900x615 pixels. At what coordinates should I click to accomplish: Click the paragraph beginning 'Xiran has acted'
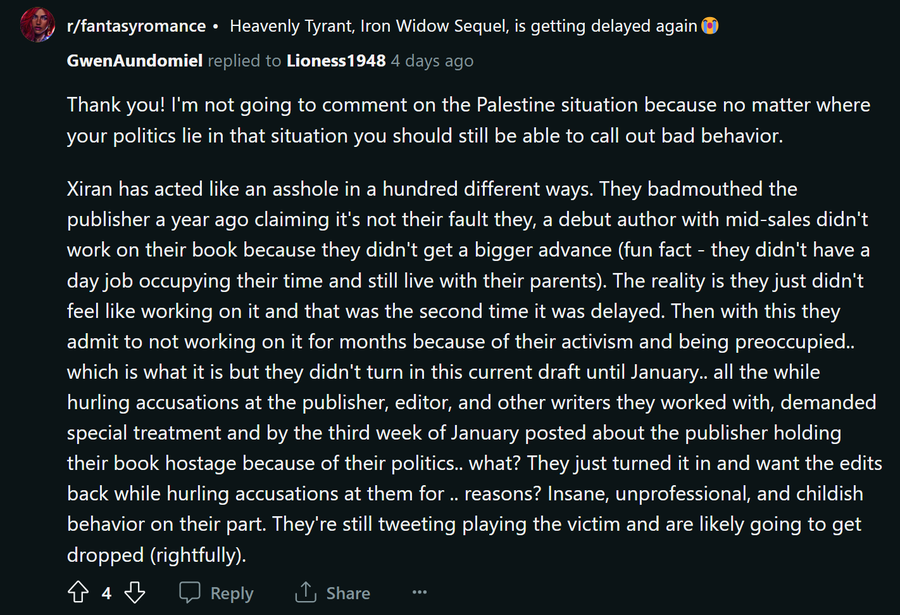coord(474,372)
